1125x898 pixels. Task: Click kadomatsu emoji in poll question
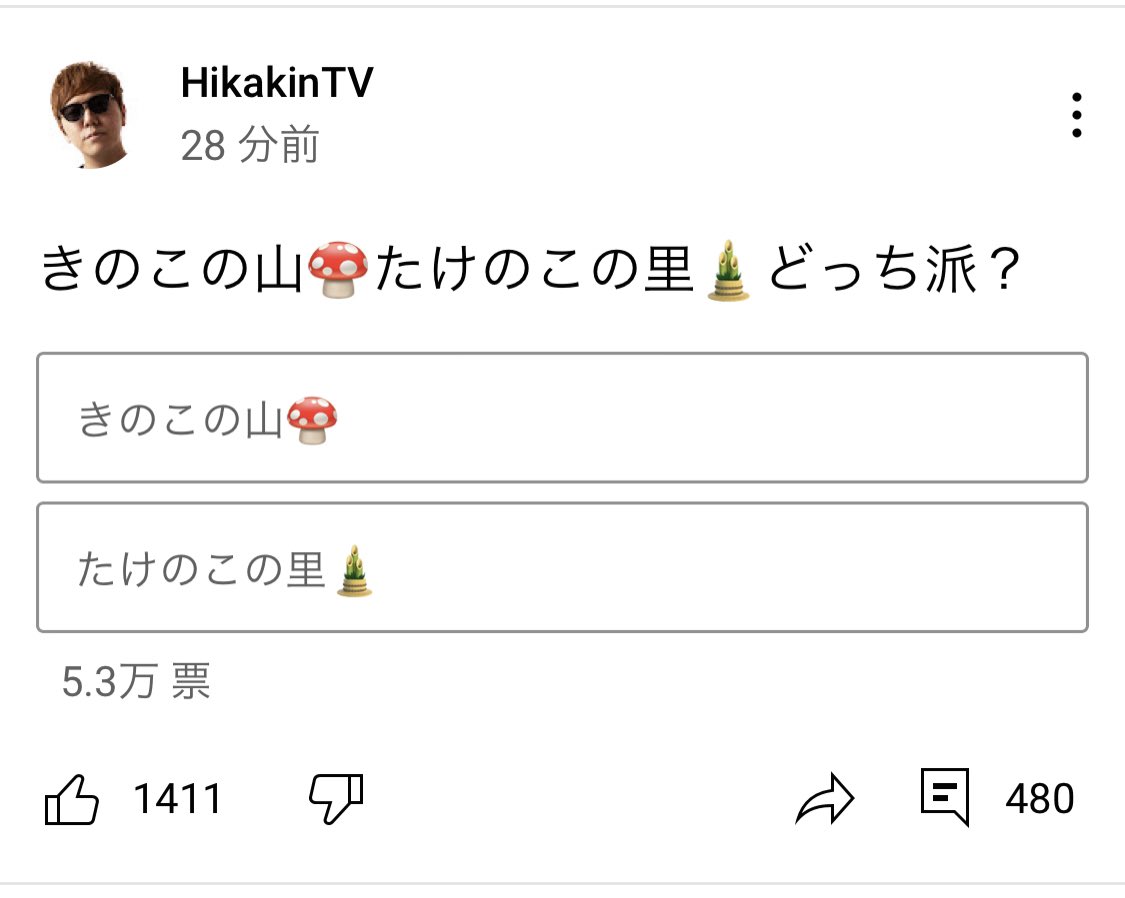pos(728,270)
